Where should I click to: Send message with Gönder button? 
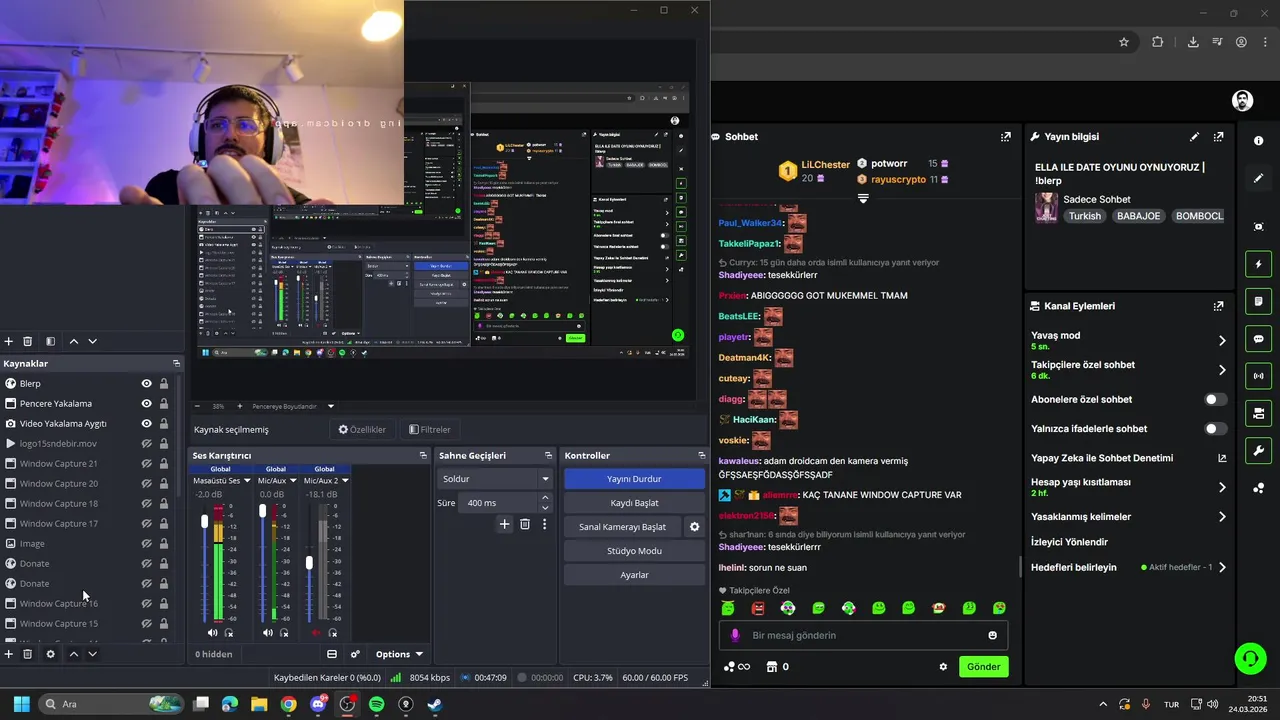(983, 667)
